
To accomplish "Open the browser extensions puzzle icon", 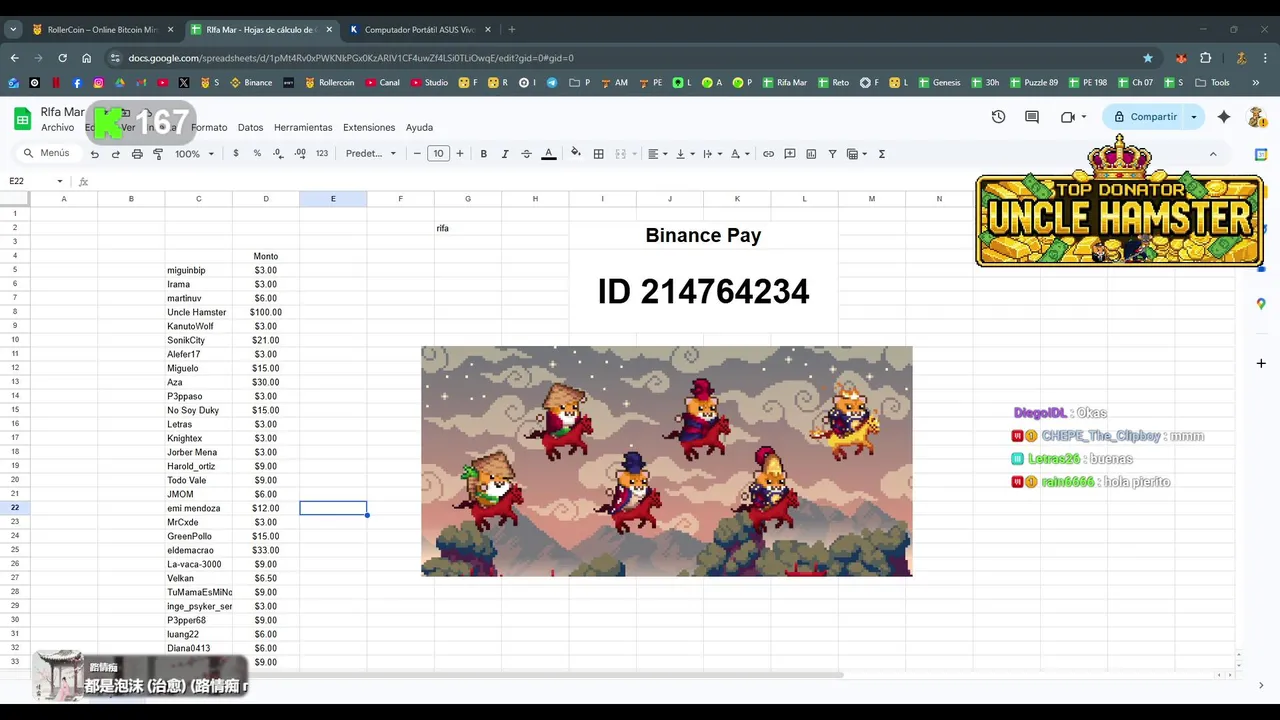I will point(1206,58).
